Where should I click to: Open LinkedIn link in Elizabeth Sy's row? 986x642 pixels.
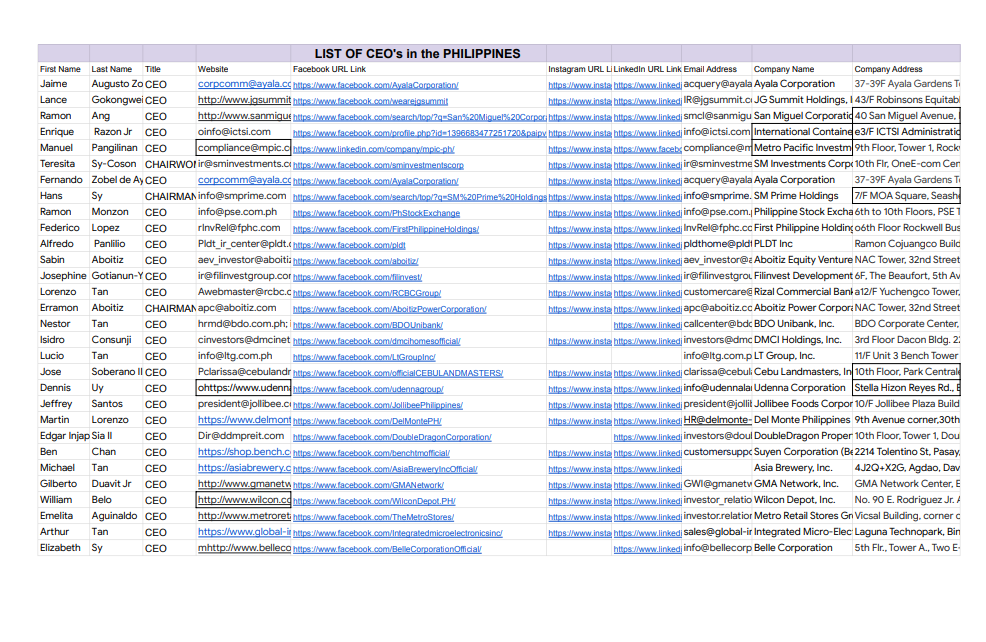click(647, 549)
